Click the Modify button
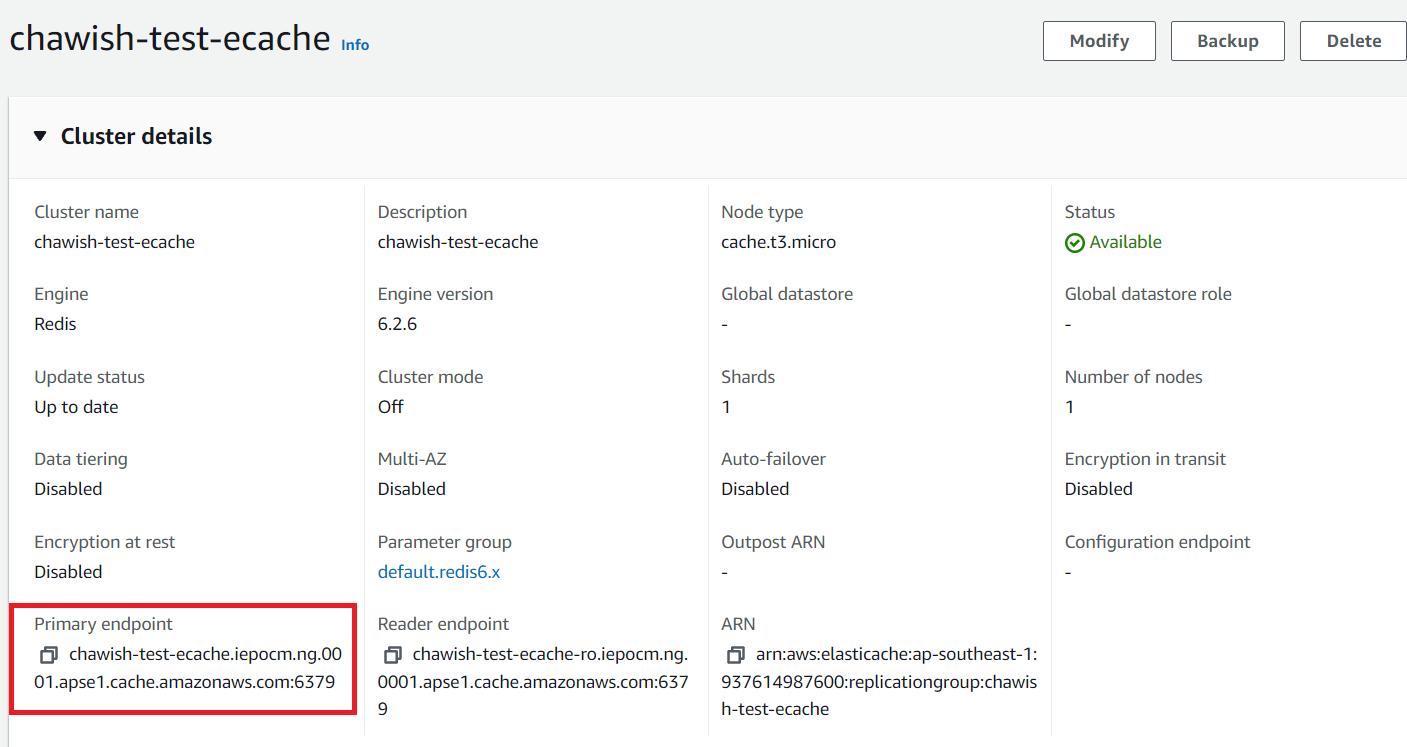This screenshot has width=1407, height=747. pos(1098,41)
